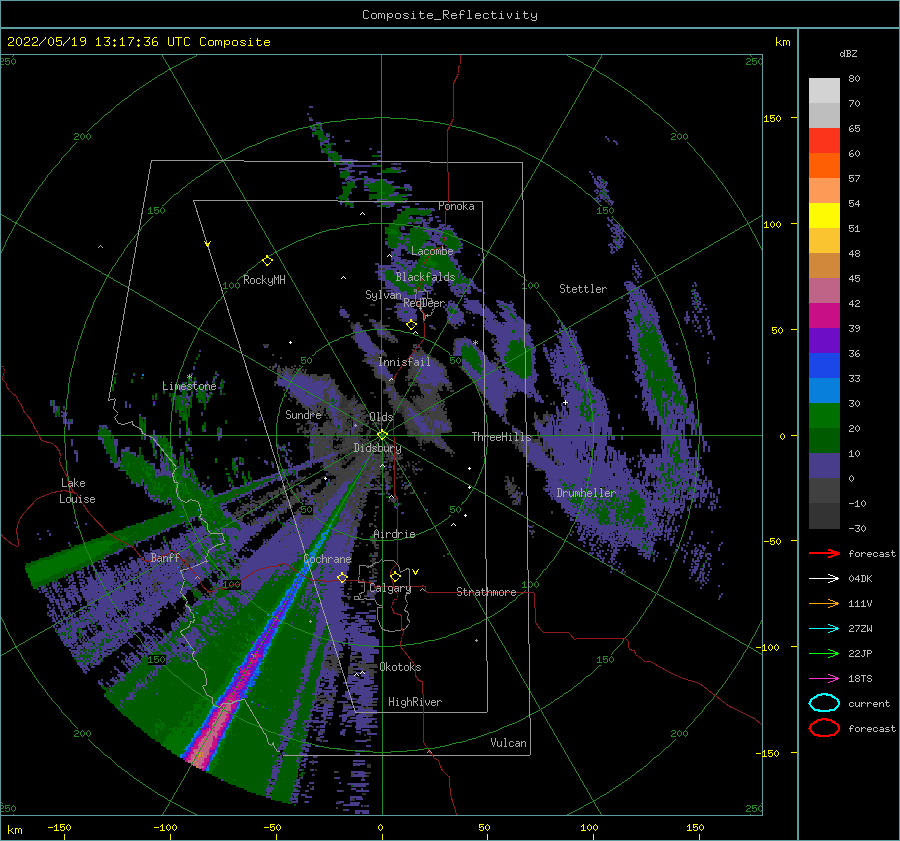The height and width of the screenshot is (841, 900).
Task: Select the yellow 54 dBZ color swatch
Action: [824, 215]
